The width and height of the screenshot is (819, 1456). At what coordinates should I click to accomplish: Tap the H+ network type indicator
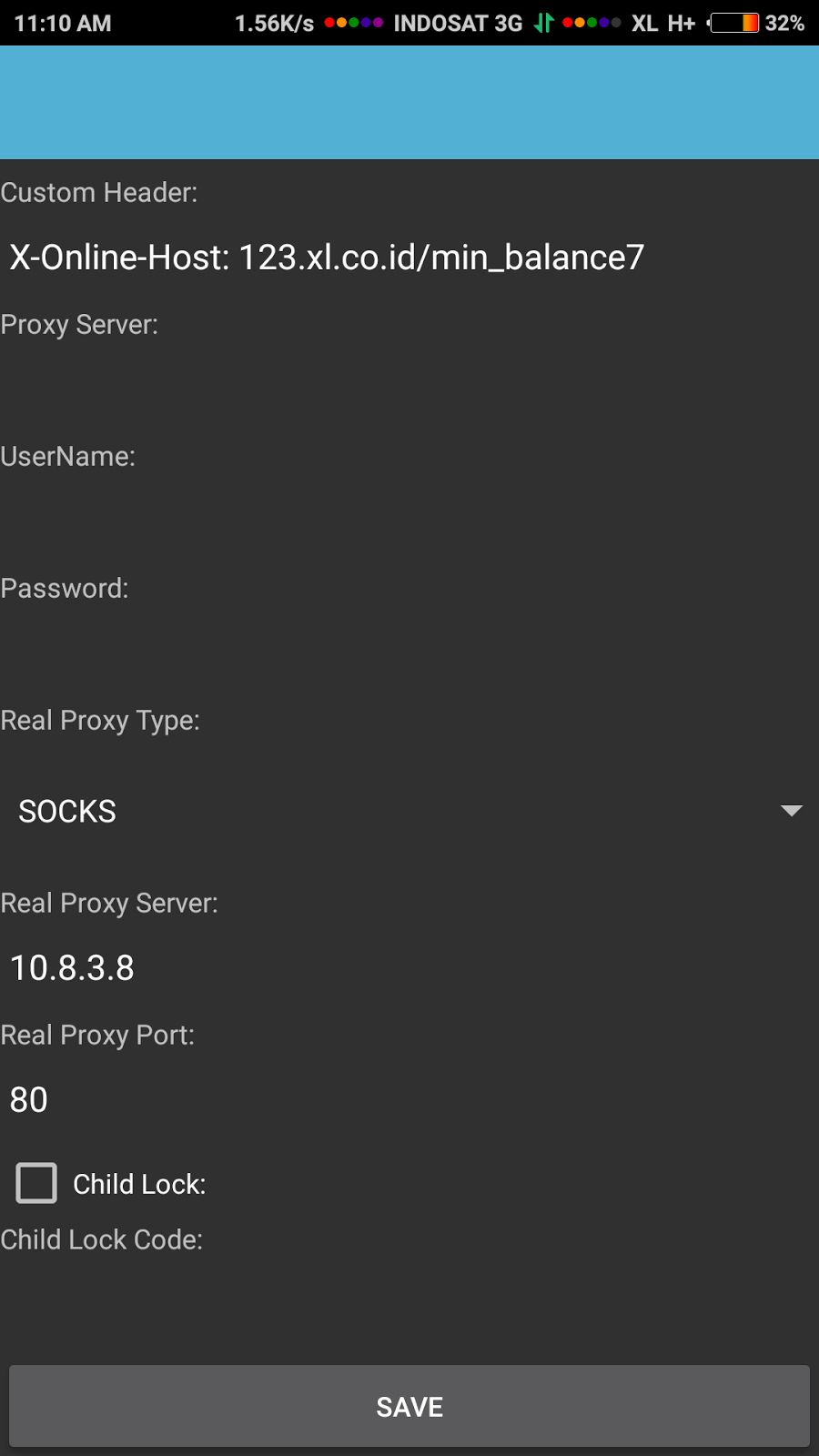click(681, 23)
